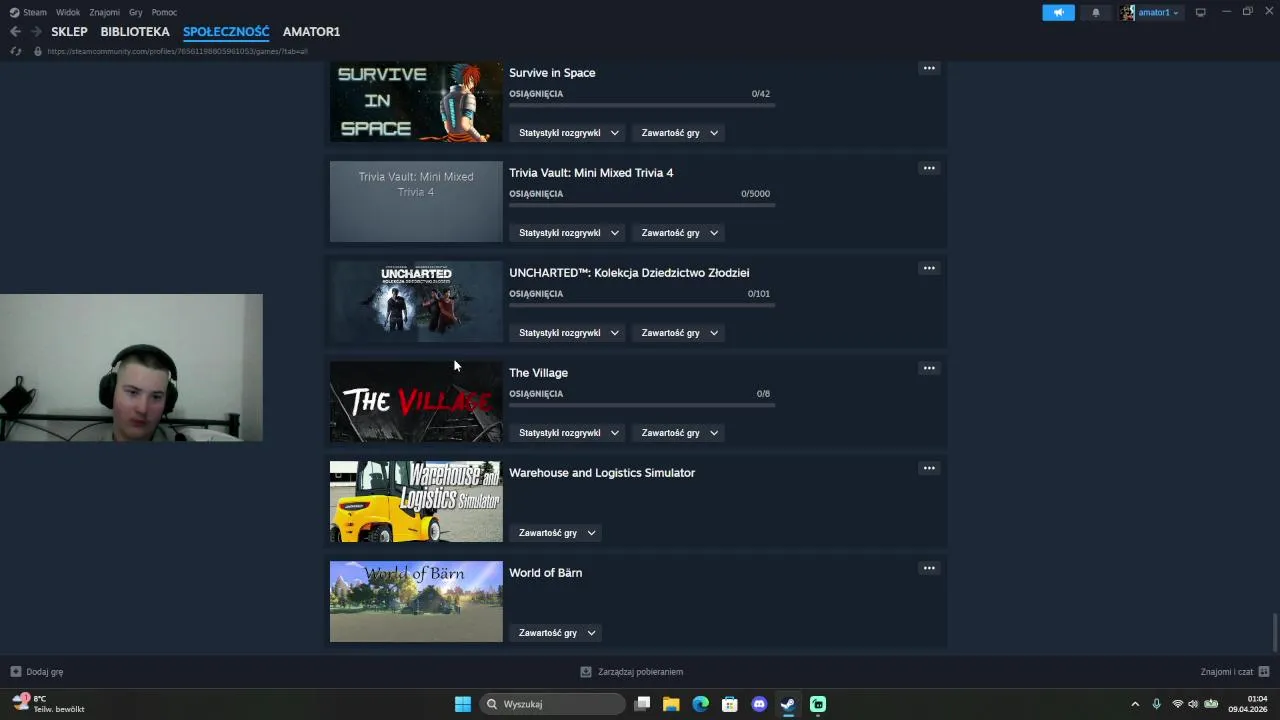
Task: Expand Statystyki rozgrywki for Survive in Space
Action: coord(568,133)
